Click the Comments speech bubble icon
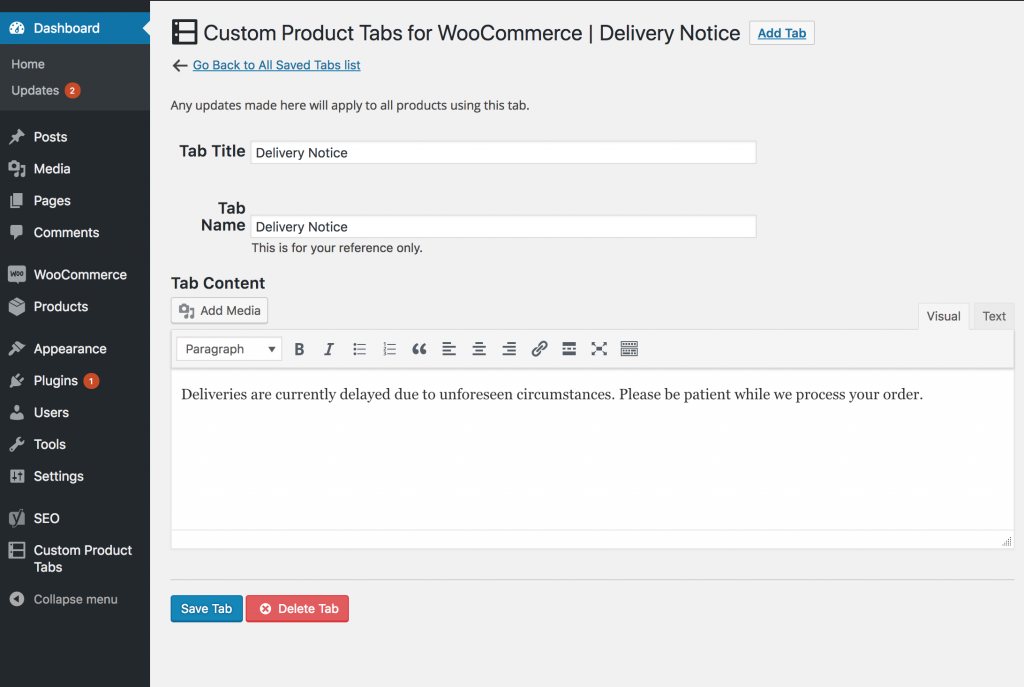Image resolution: width=1024 pixels, height=687 pixels. (17, 232)
